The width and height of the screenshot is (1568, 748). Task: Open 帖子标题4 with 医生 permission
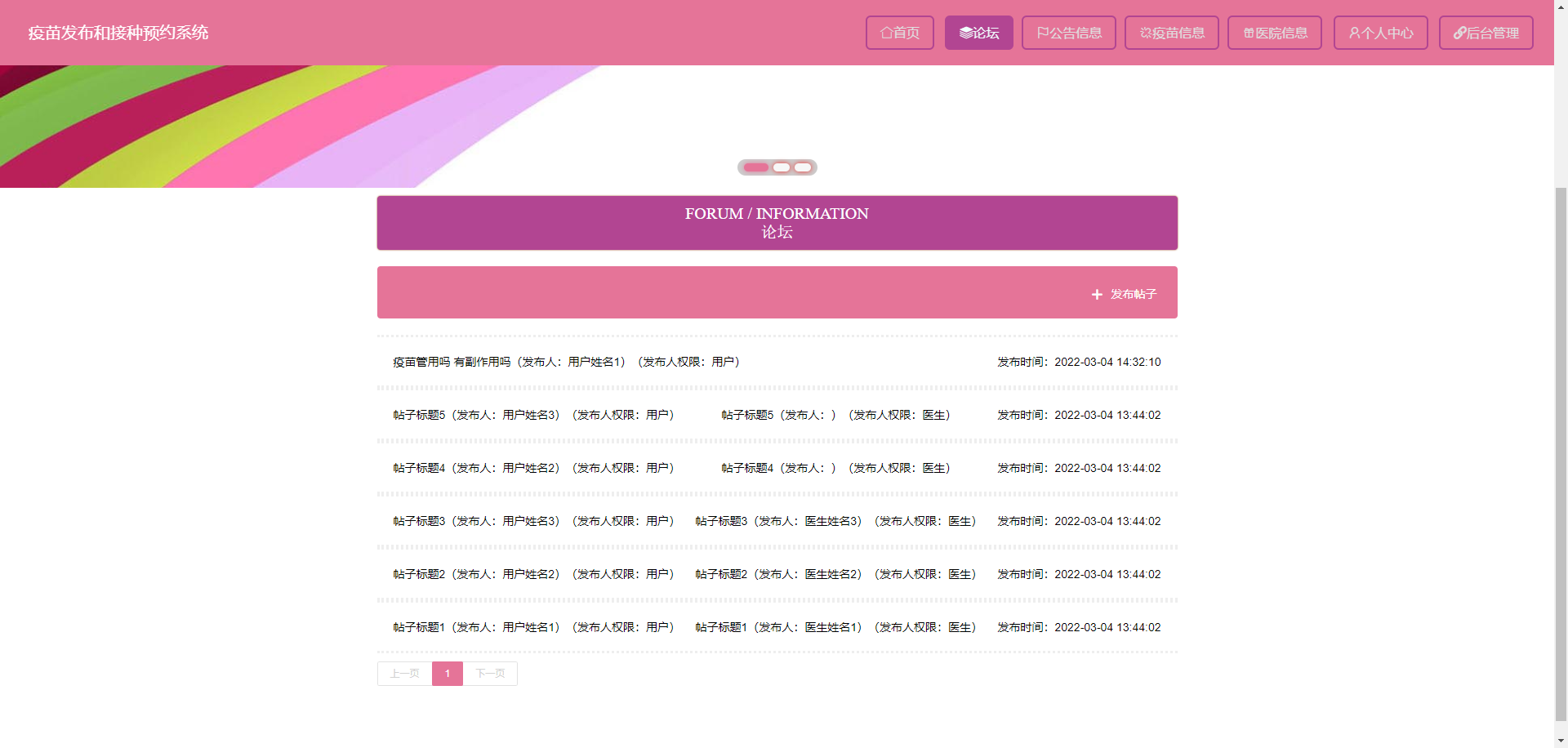pos(835,468)
